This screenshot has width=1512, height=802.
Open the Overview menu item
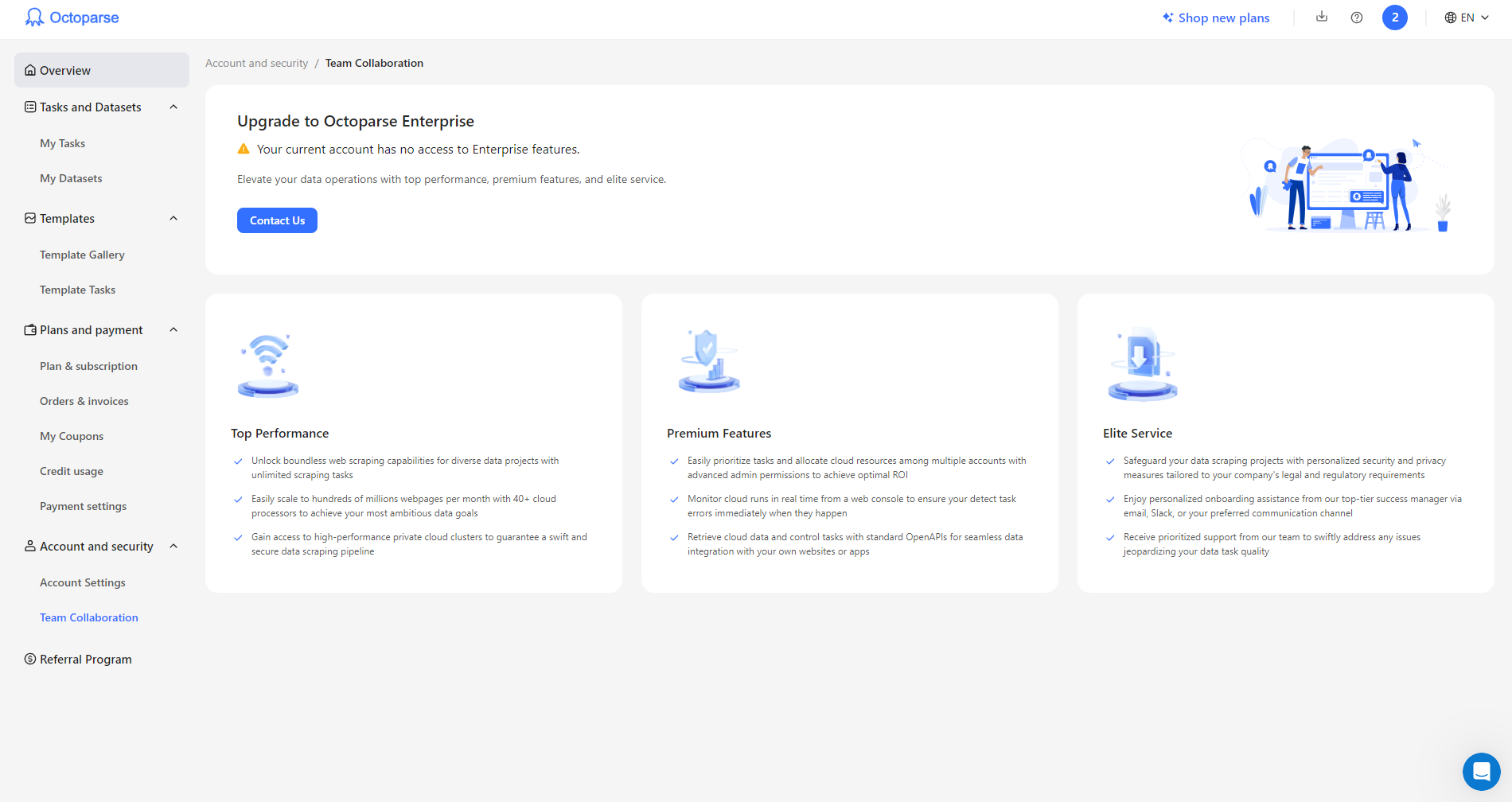(x=102, y=70)
